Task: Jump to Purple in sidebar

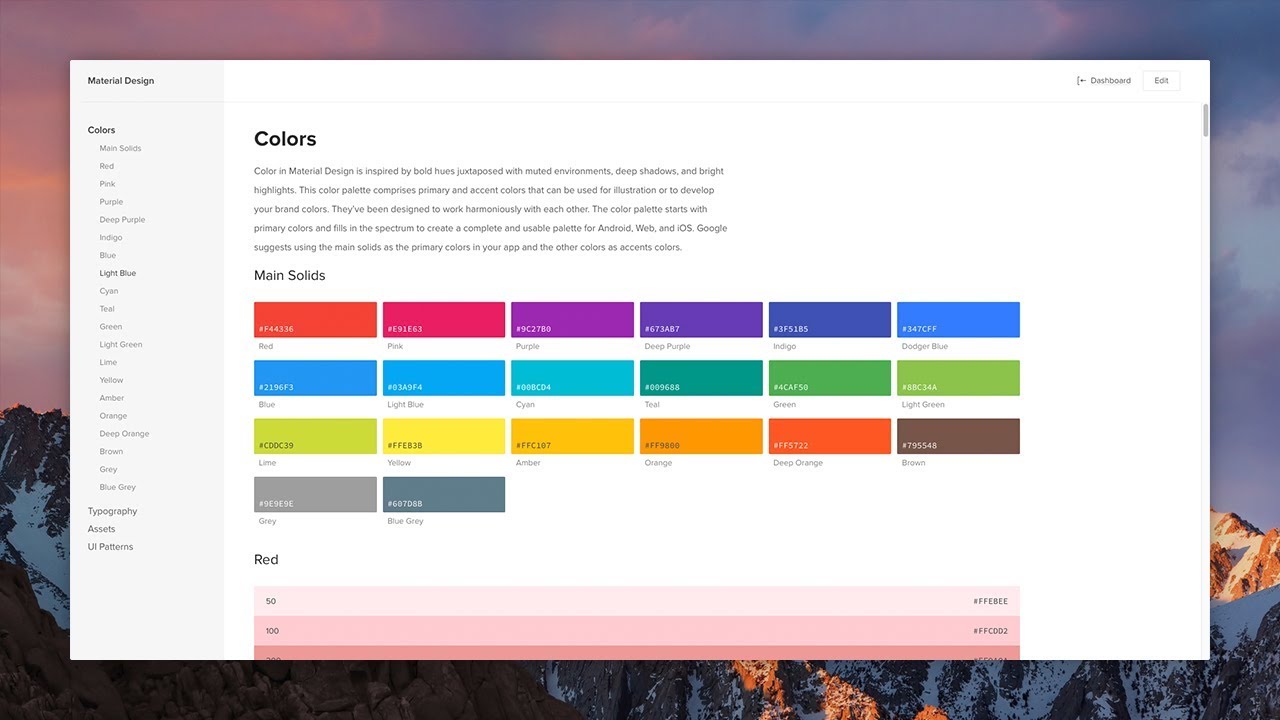Action: tap(111, 202)
